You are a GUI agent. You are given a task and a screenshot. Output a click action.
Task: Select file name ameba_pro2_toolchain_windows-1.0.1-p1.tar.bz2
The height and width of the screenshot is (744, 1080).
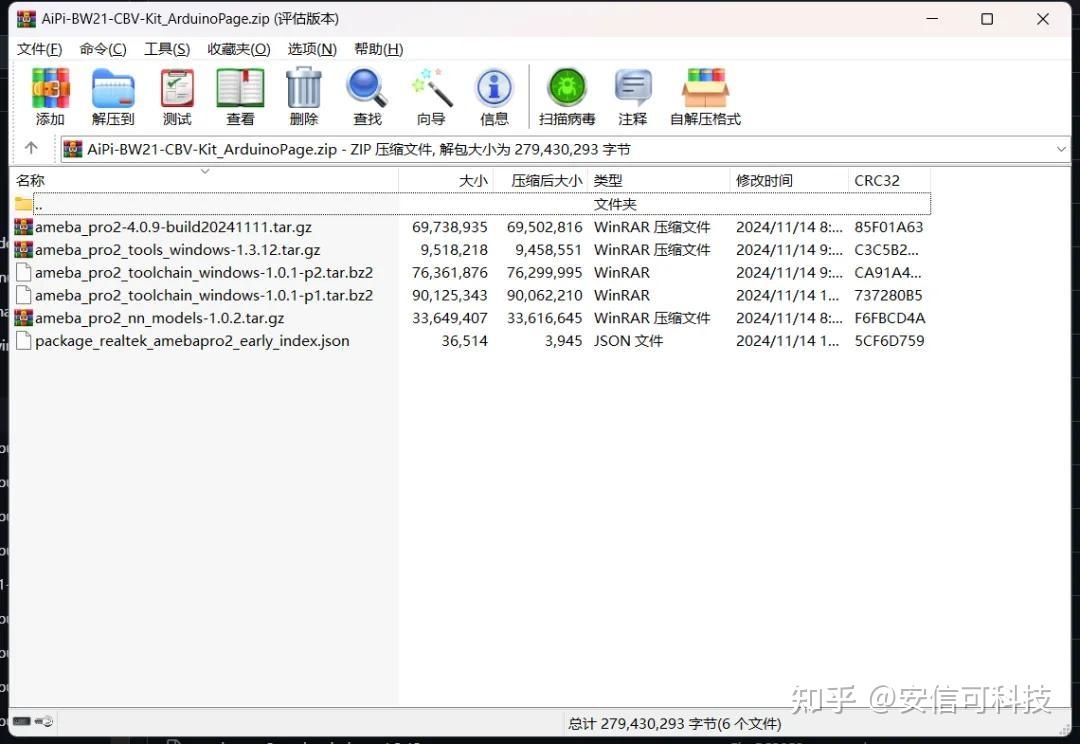tap(204, 295)
